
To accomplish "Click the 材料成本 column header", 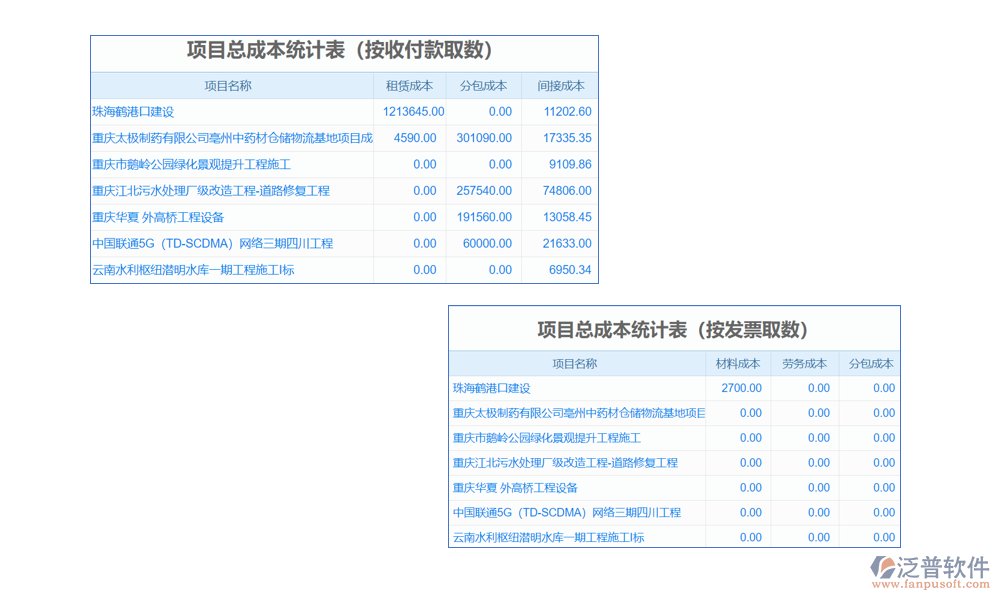I will 738,364.
